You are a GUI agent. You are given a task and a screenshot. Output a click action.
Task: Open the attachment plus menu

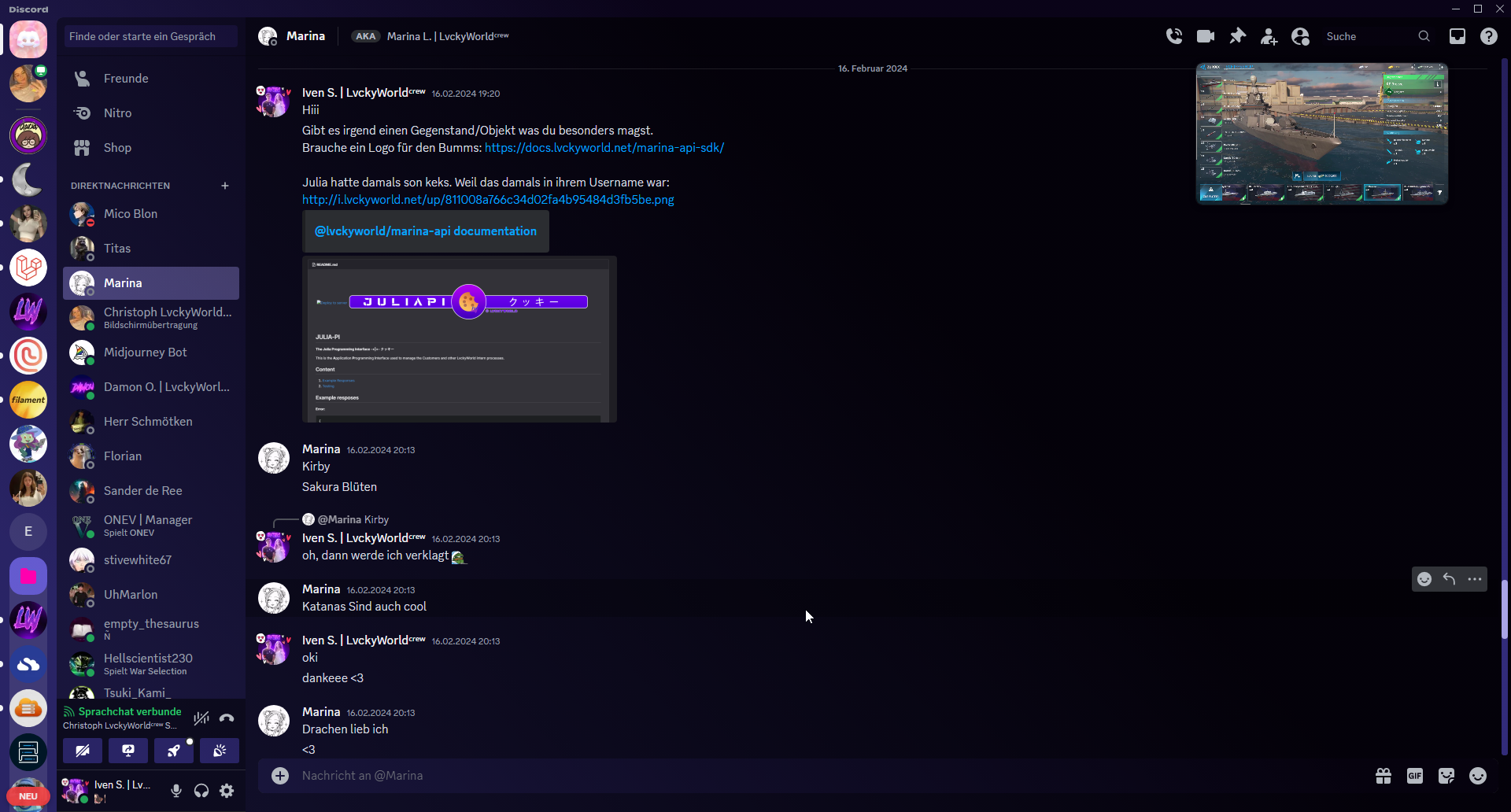click(280, 776)
